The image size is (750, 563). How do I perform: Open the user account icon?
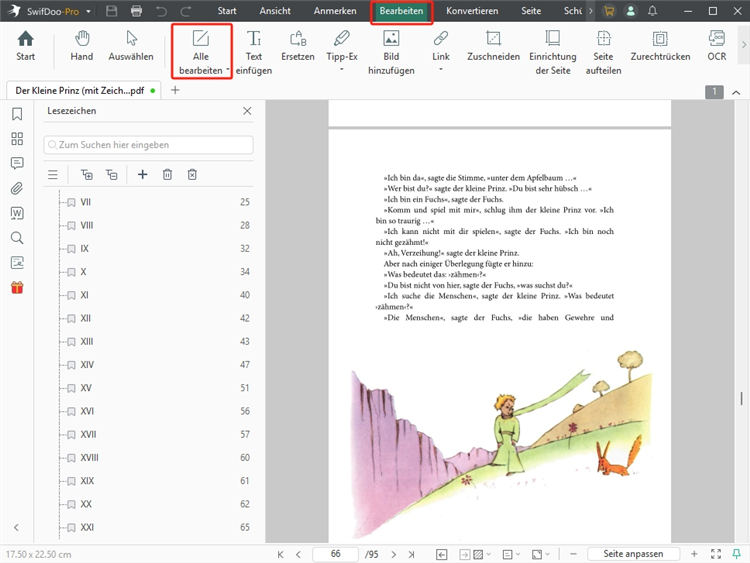(x=631, y=11)
